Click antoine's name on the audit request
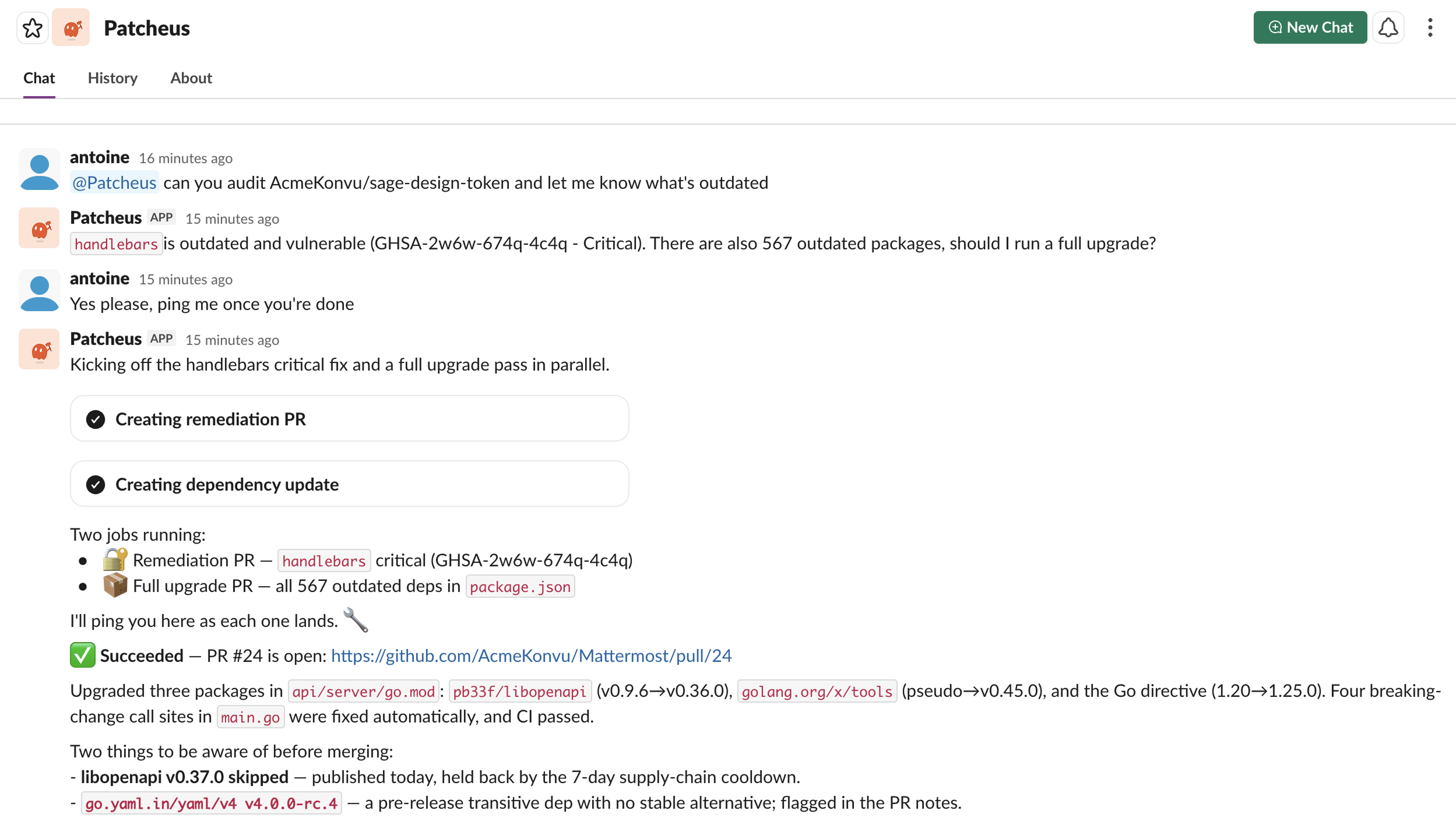 tap(100, 157)
